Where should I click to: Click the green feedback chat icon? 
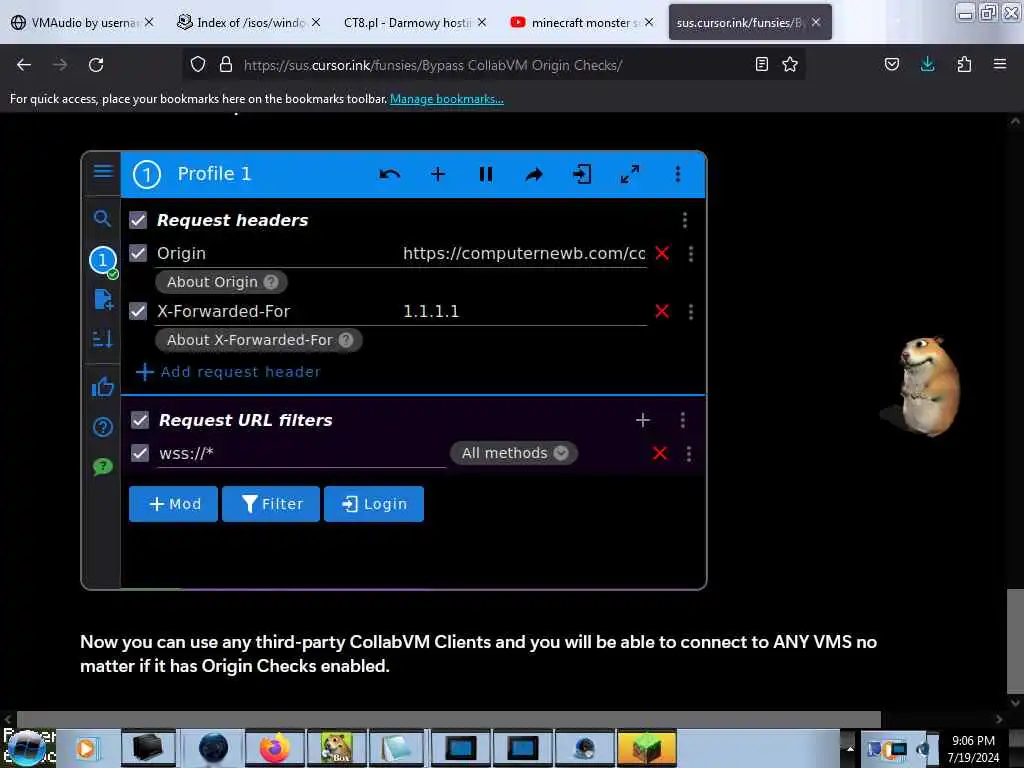coord(103,466)
